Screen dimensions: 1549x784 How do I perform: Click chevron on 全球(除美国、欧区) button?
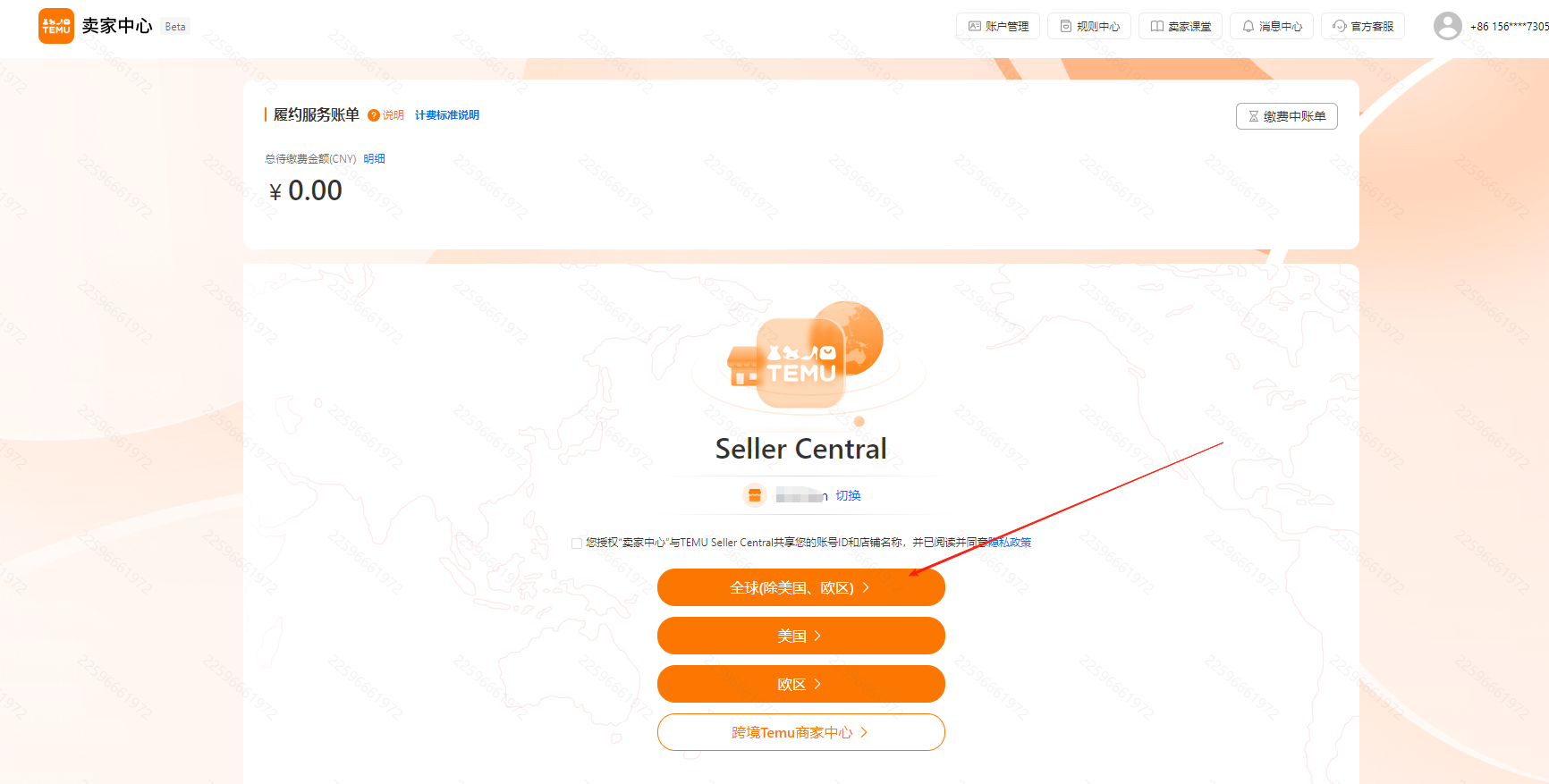click(x=866, y=587)
